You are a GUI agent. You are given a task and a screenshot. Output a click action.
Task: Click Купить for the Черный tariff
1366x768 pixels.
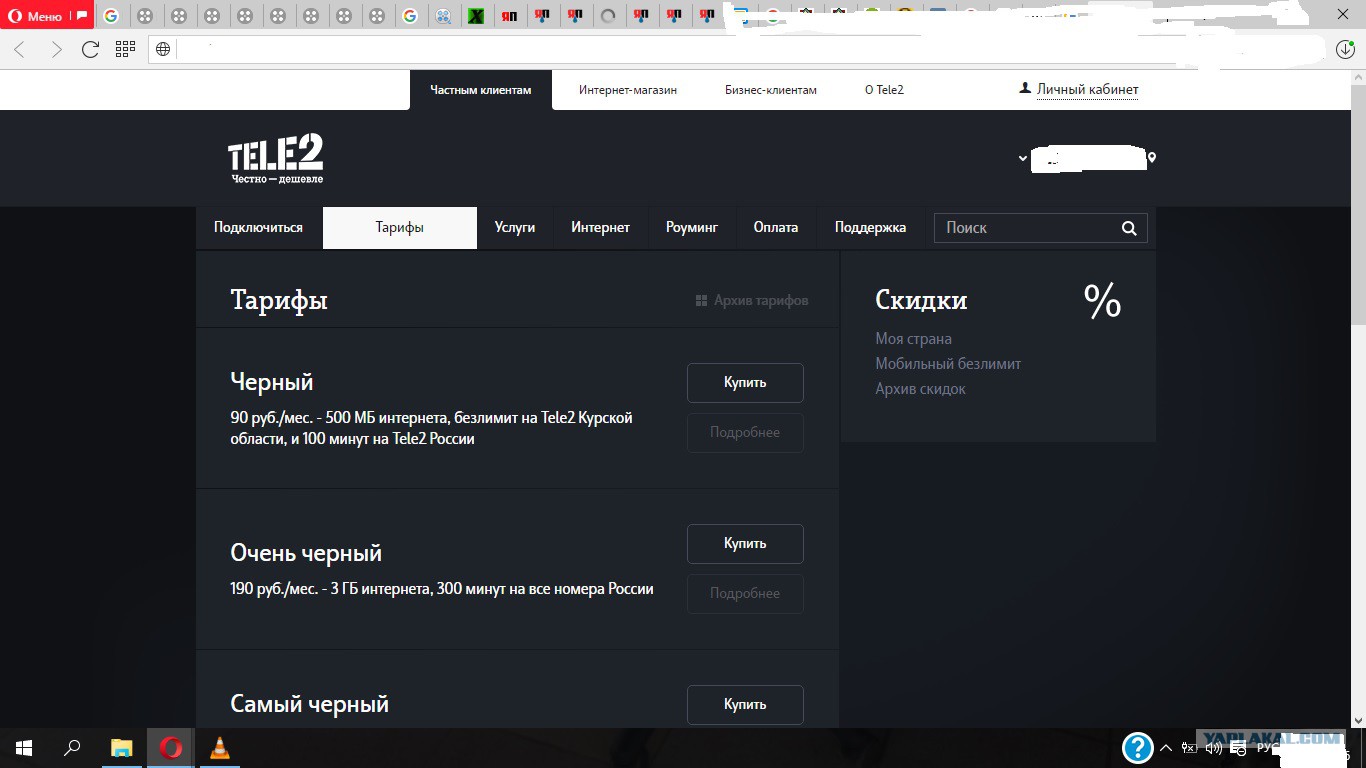[745, 382]
